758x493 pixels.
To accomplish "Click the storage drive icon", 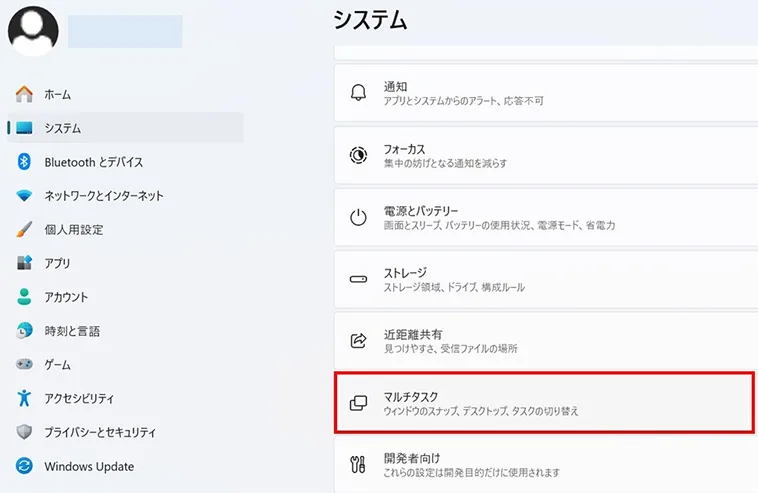I will pos(358,279).
